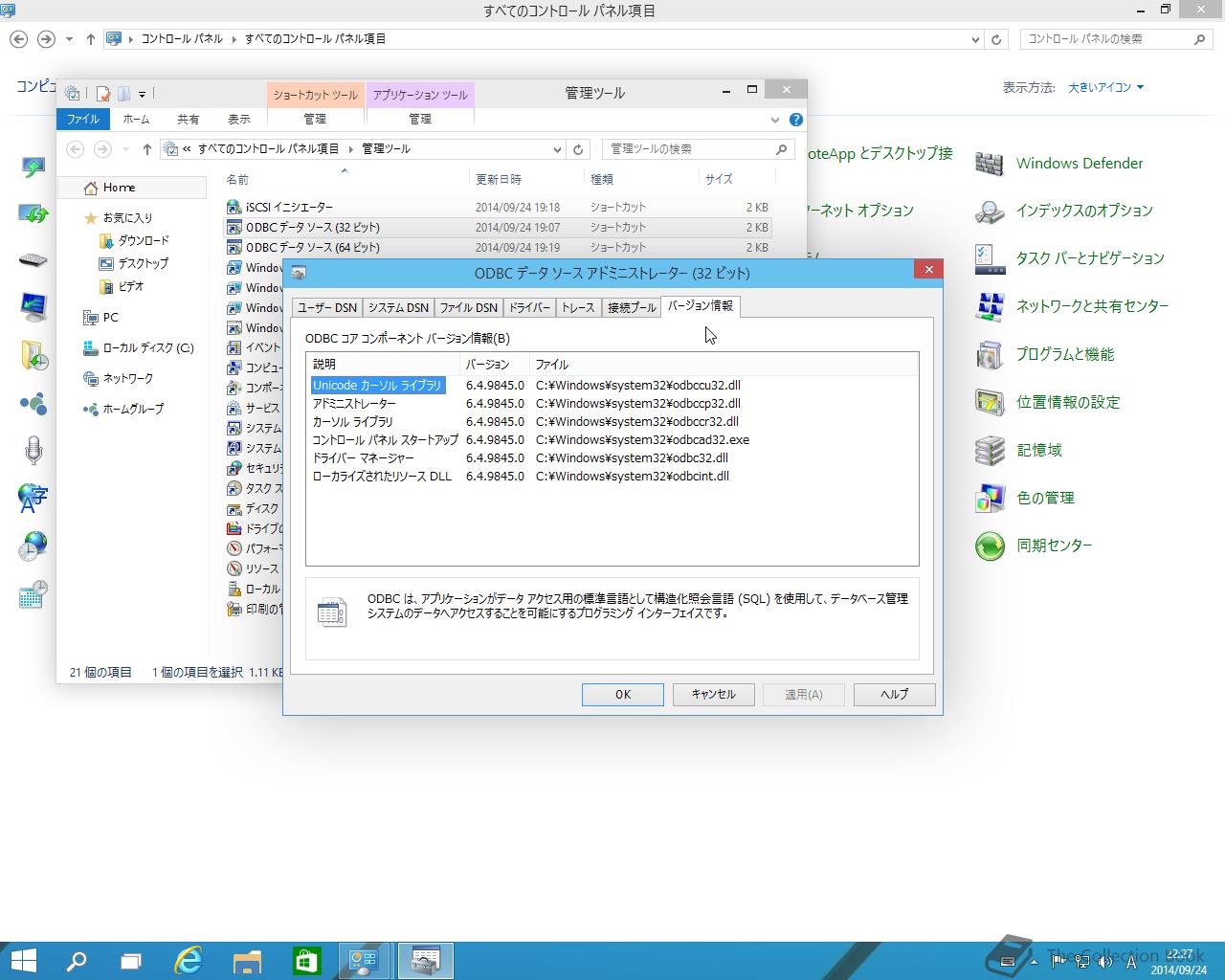Click back arrow in Control Panel window
1225x980 pixels.
pyautogui.click(x=18, y=39)
